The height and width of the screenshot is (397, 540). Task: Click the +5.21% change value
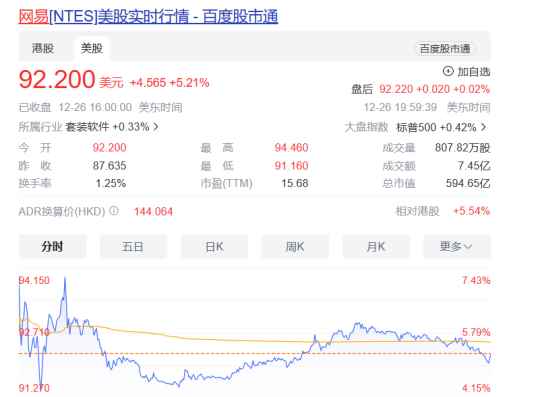(189, 83)
